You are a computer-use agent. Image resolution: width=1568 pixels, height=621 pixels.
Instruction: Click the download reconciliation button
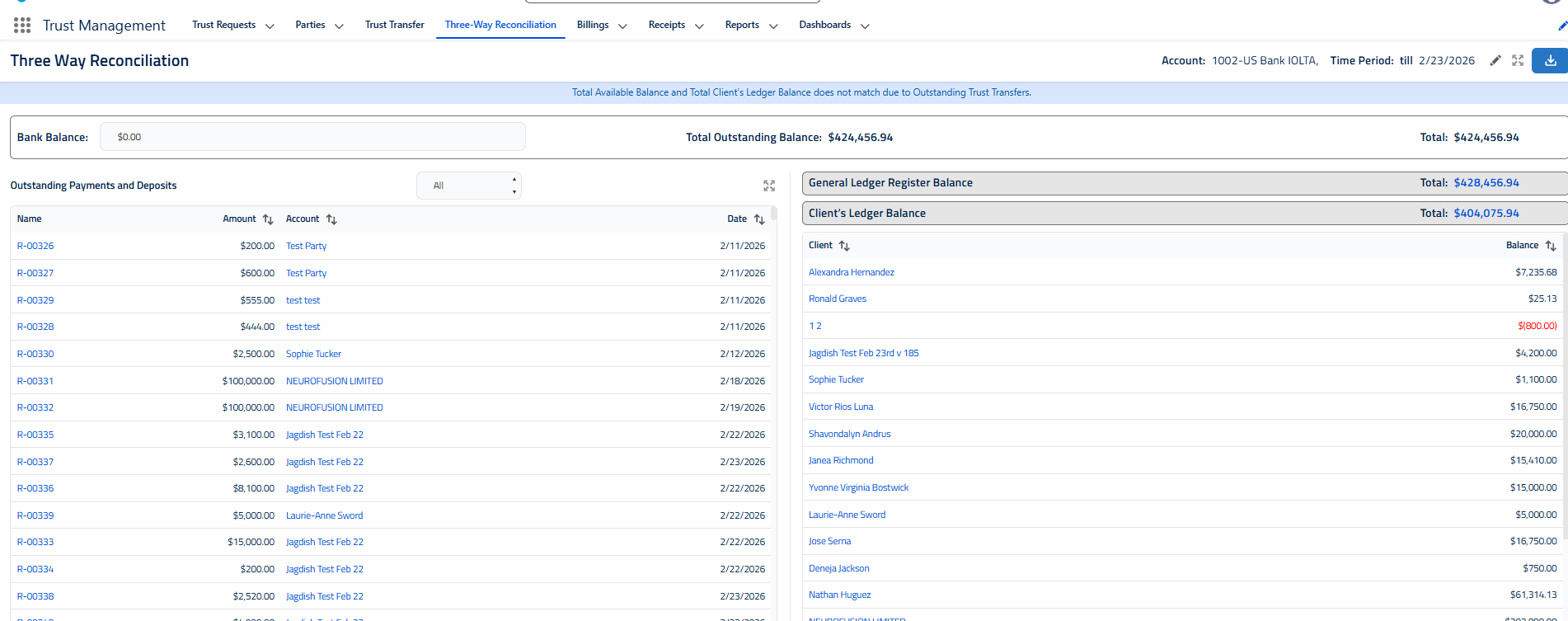pyautogui.click(x=1550, y=61)
